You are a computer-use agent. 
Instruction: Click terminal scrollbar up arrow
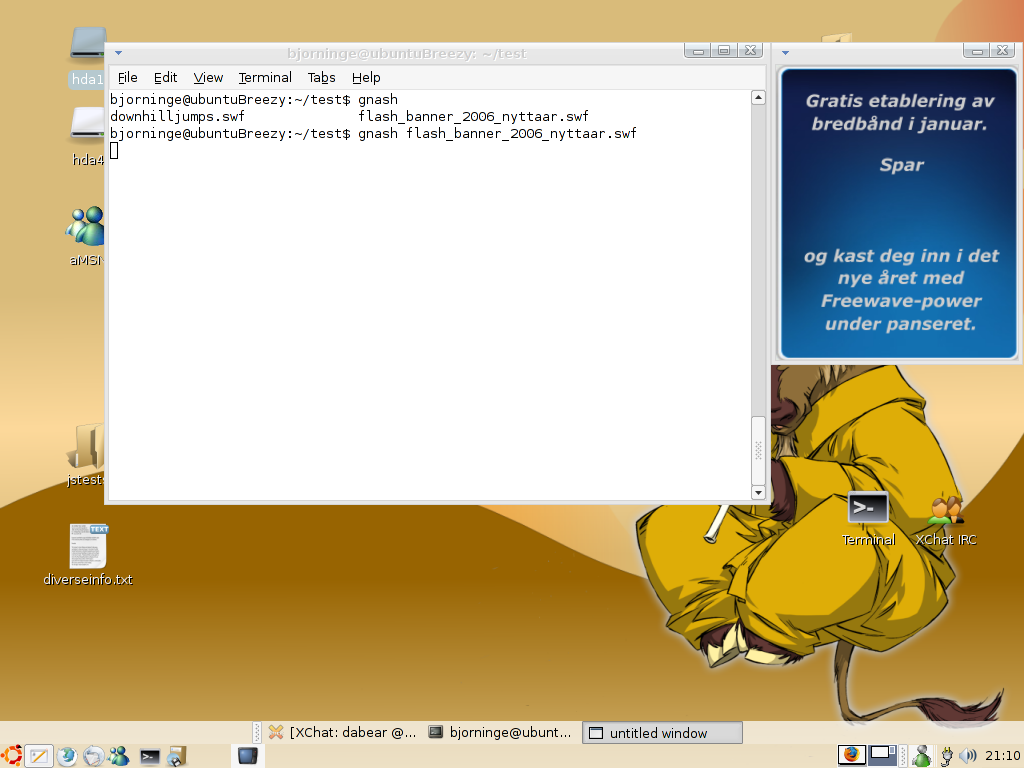click(x=758, y=98)
